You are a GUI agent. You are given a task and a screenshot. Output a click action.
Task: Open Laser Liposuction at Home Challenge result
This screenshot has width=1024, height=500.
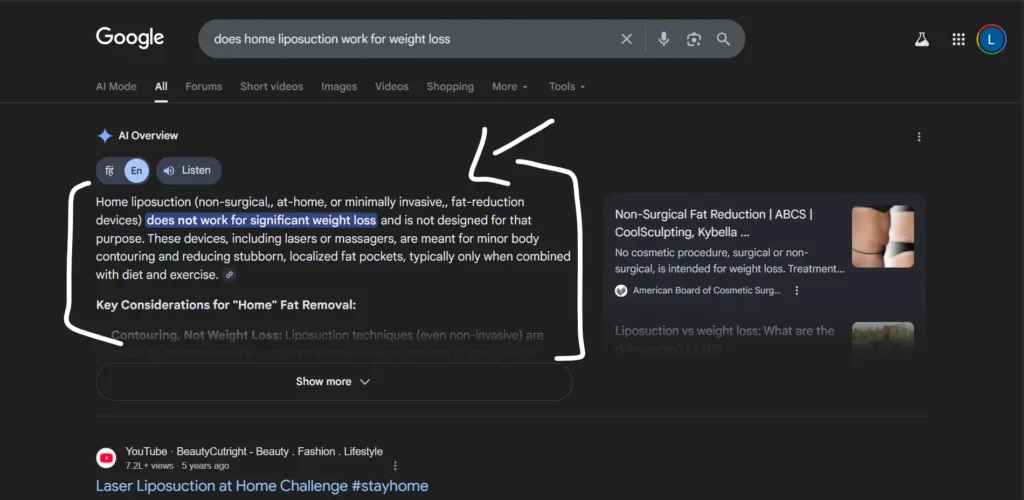(x=262, y=486)
